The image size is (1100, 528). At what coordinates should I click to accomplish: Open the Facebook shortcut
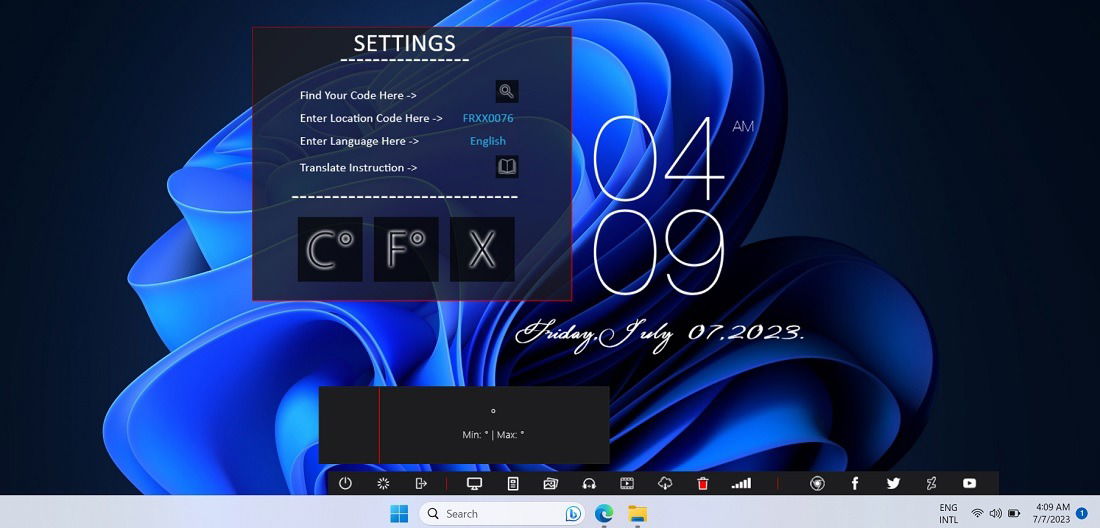(854, 483)
